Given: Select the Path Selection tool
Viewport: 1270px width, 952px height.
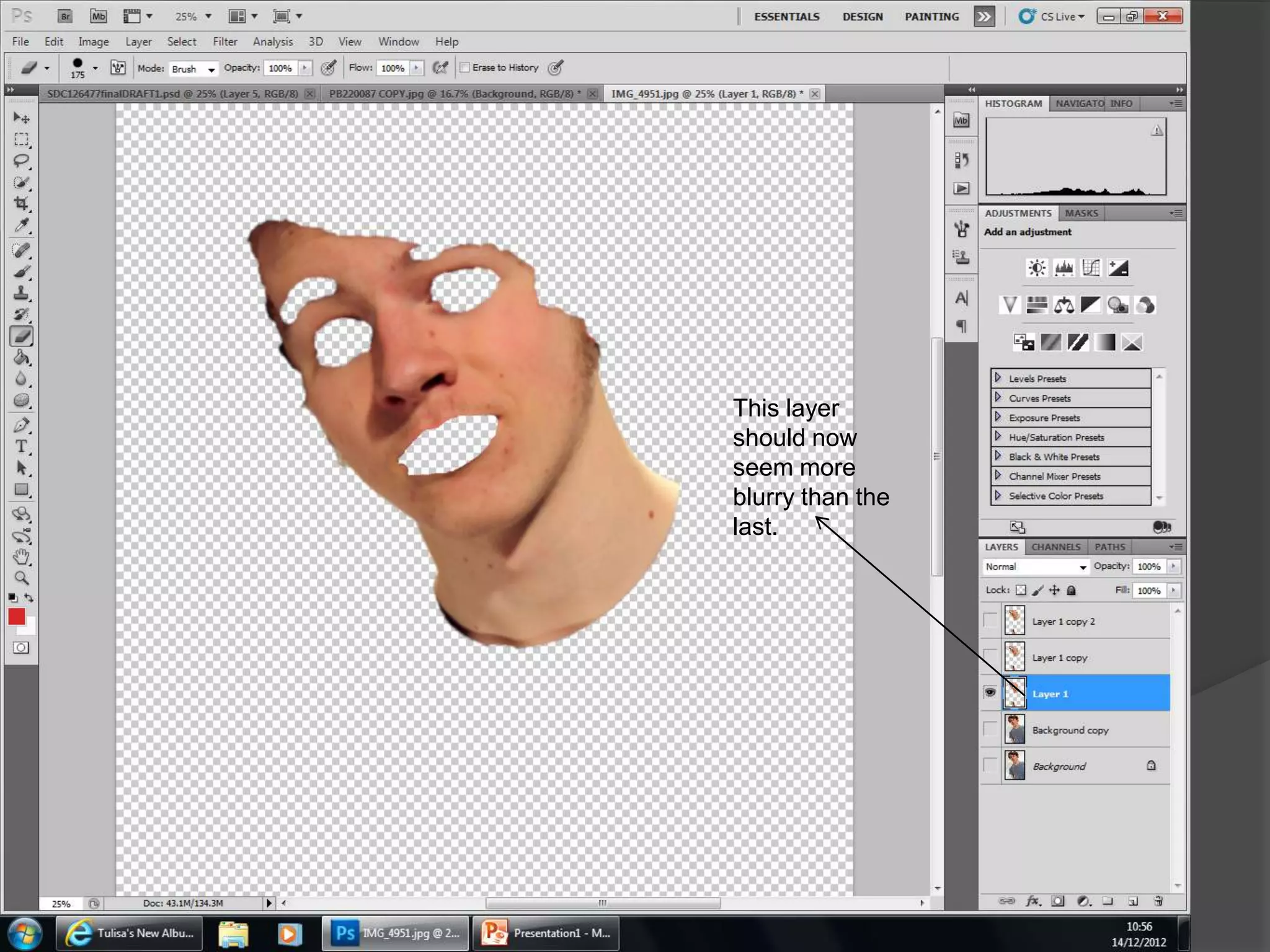Looking at the screenshot, I should [x=21, y=468].
